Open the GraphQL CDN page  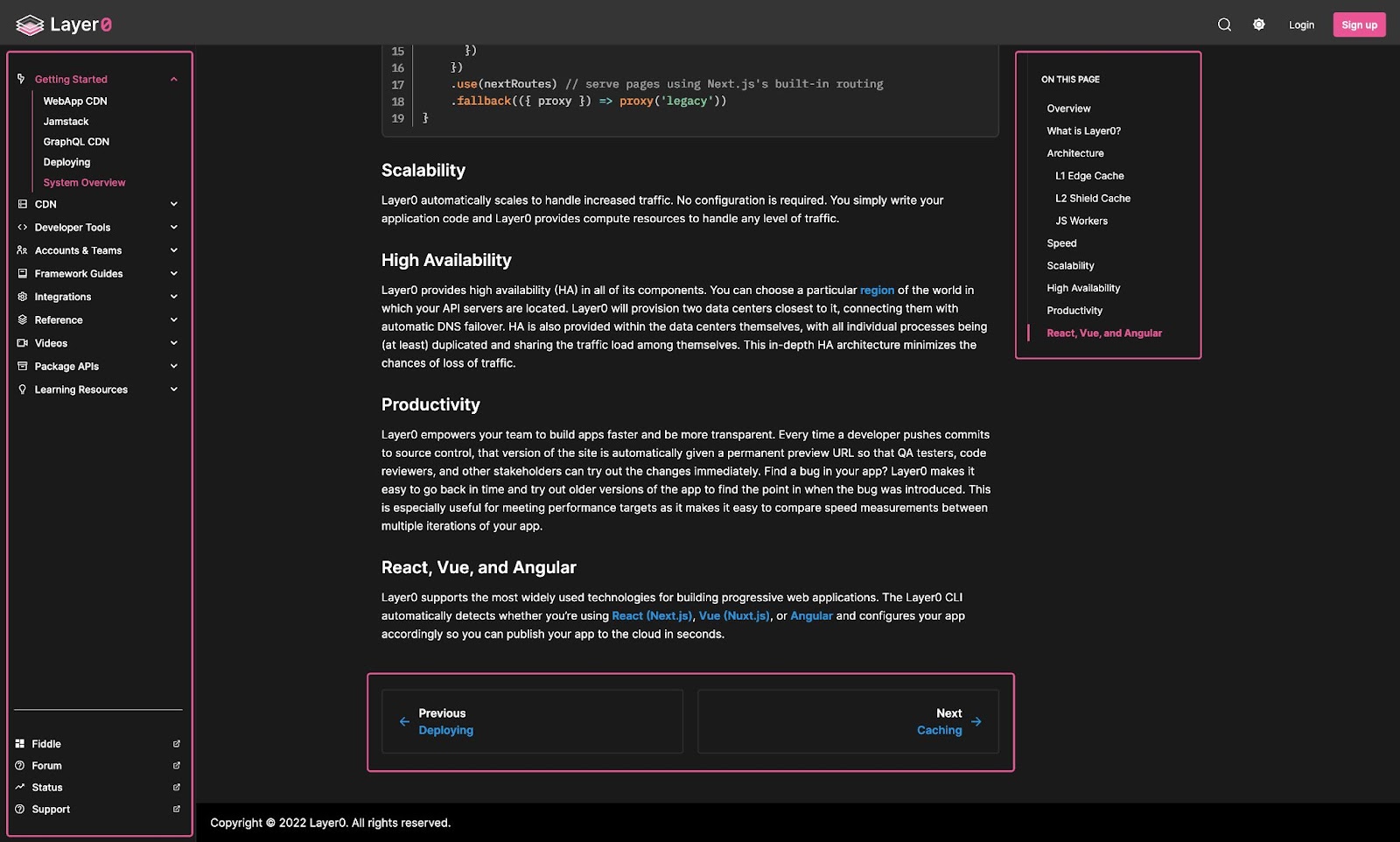point(76,142)
